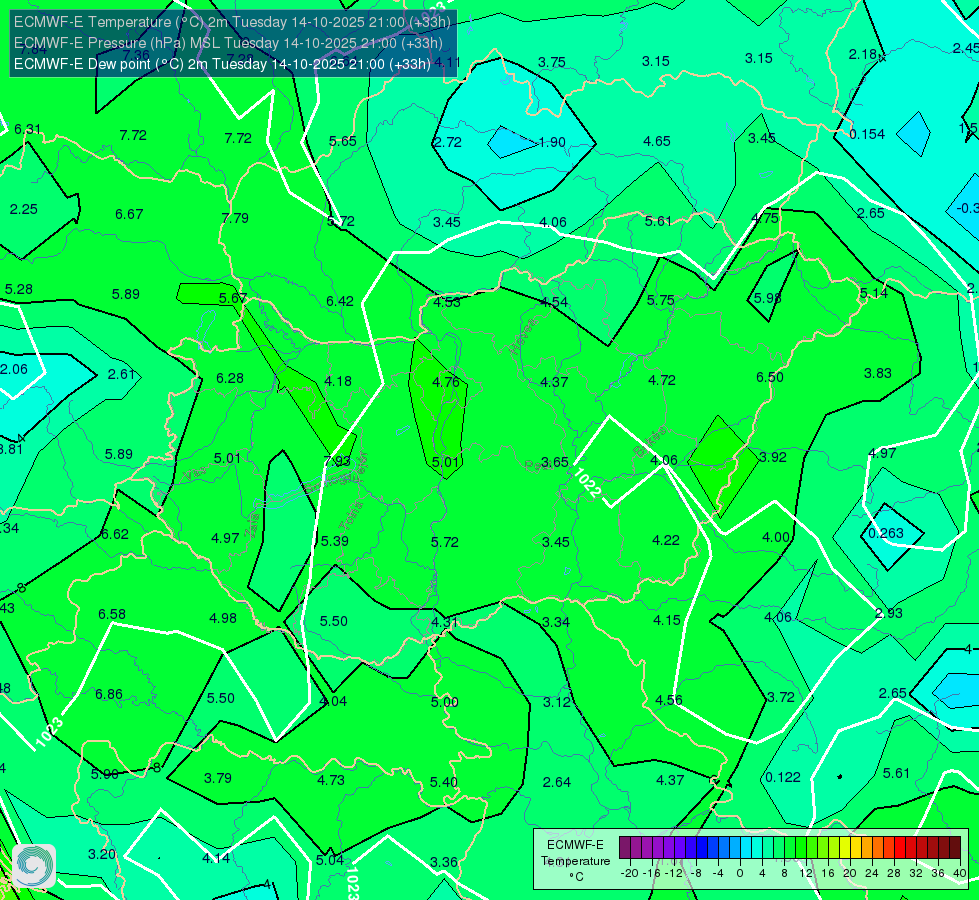979x900 pixels.
Task: Click the 5.00 dew point value
Action: 445,703
